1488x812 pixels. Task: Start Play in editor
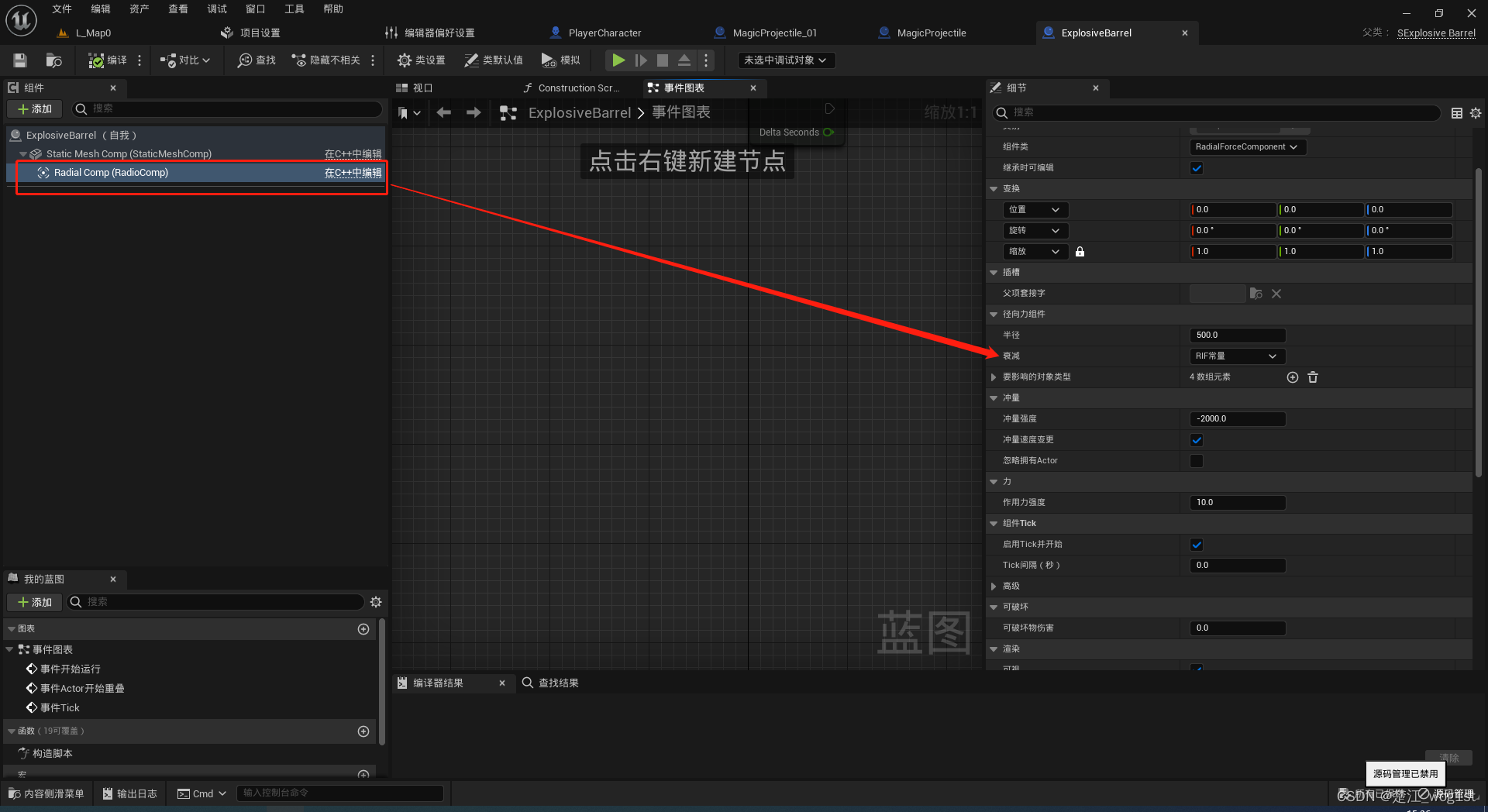(x=618, y=60)
